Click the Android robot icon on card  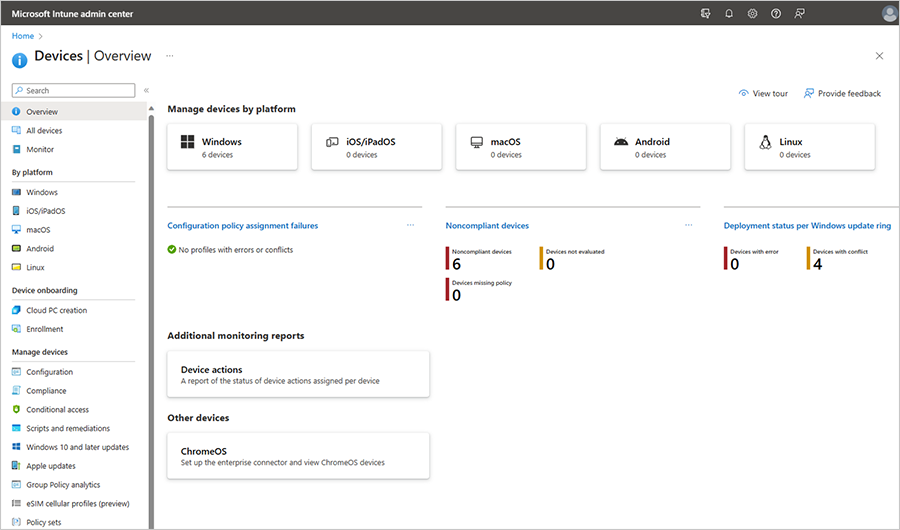point(621,141)
